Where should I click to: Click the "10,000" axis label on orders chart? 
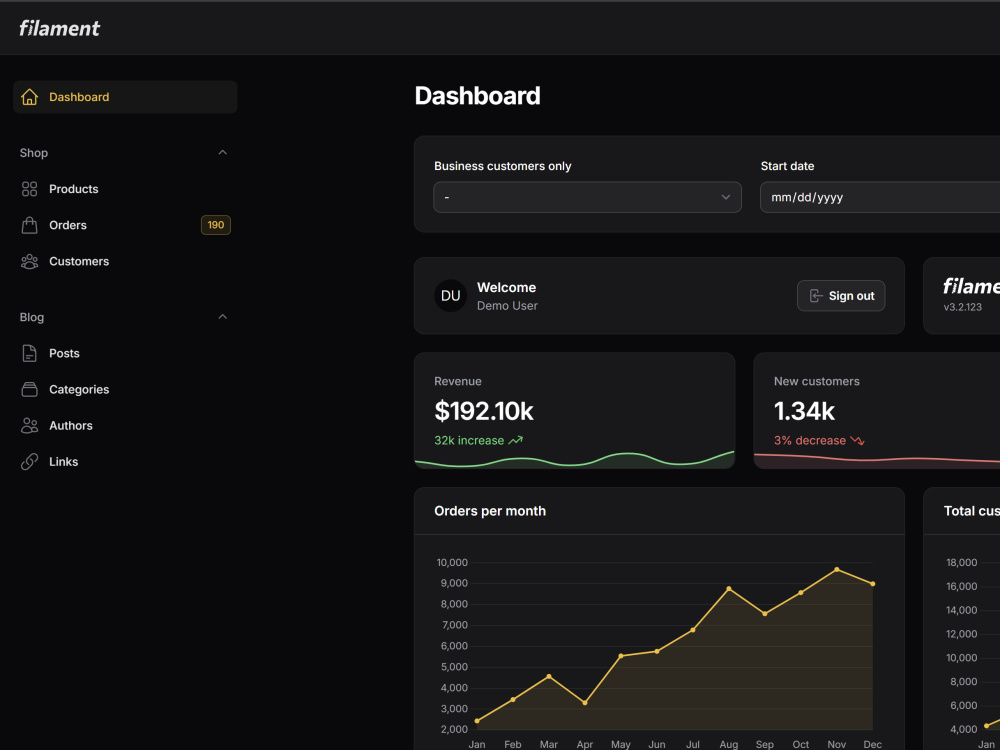tap(452, 562)
